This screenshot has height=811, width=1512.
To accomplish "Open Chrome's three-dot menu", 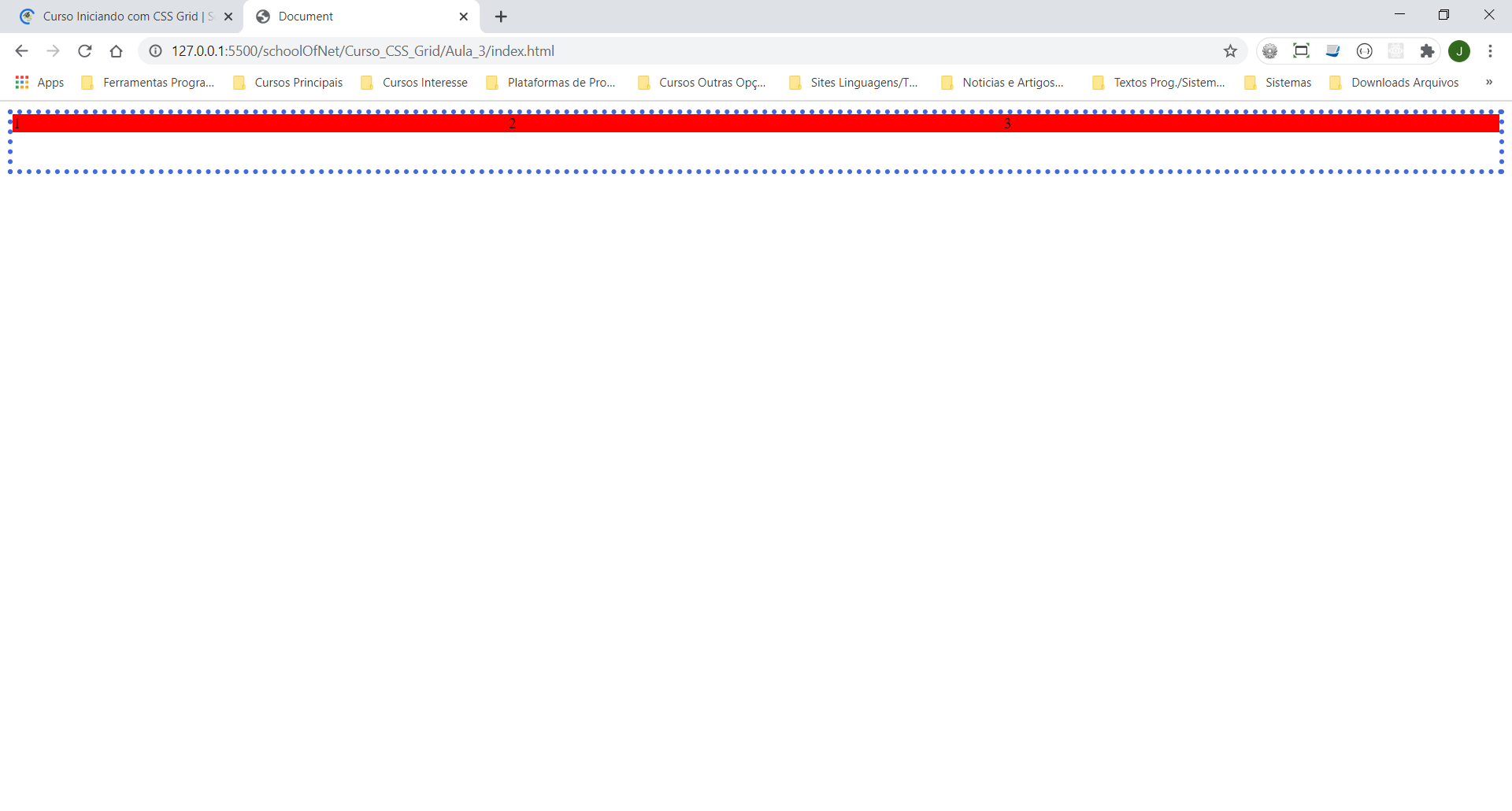I will click(1490, 51).
